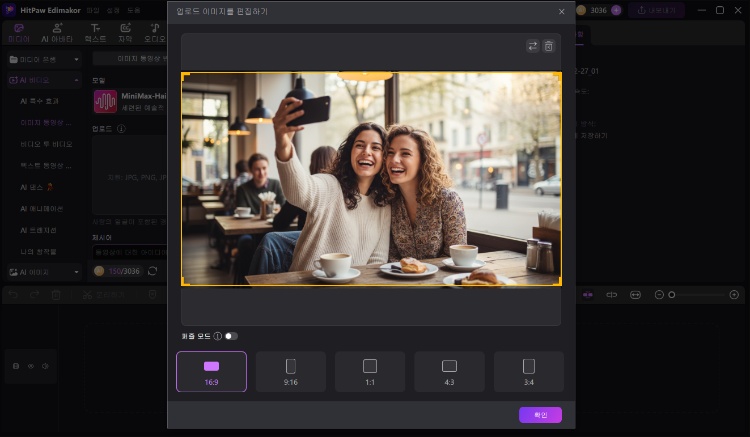The width and height of the screenshot is (750, 437).
Task: Click the track lock icon
Action: pyautogui.click(x=16, y=366)
